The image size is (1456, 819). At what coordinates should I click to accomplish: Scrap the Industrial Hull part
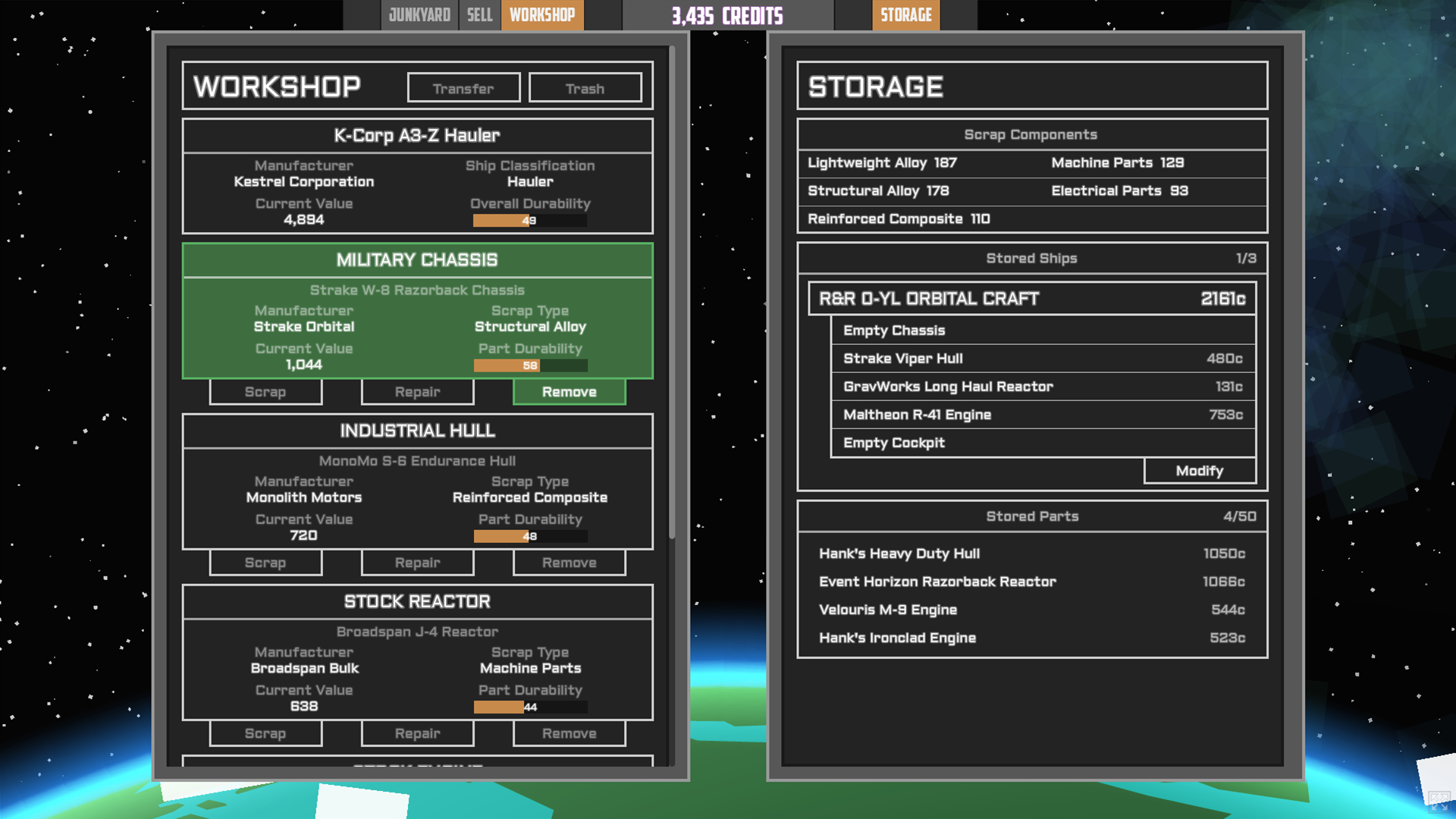click(x=265, y=563)
